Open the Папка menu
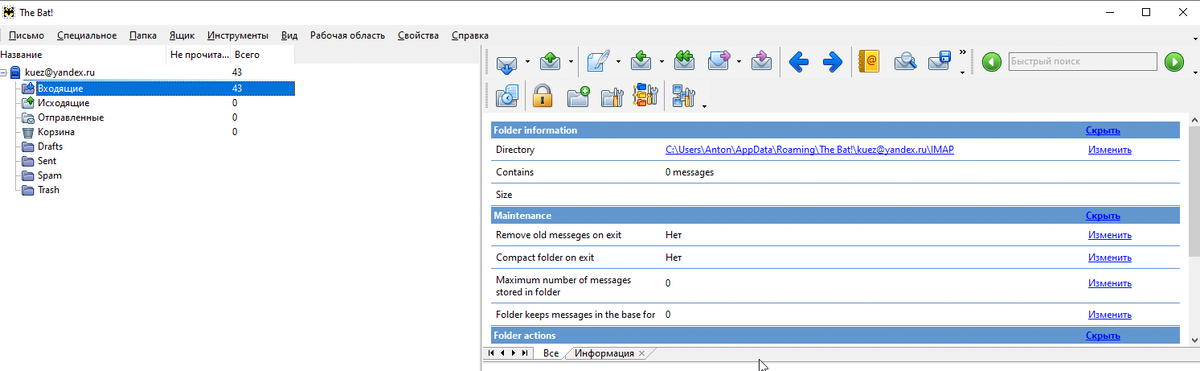Image resolution: width=1200 pixels, height=371 pixels. pos(143,35)
